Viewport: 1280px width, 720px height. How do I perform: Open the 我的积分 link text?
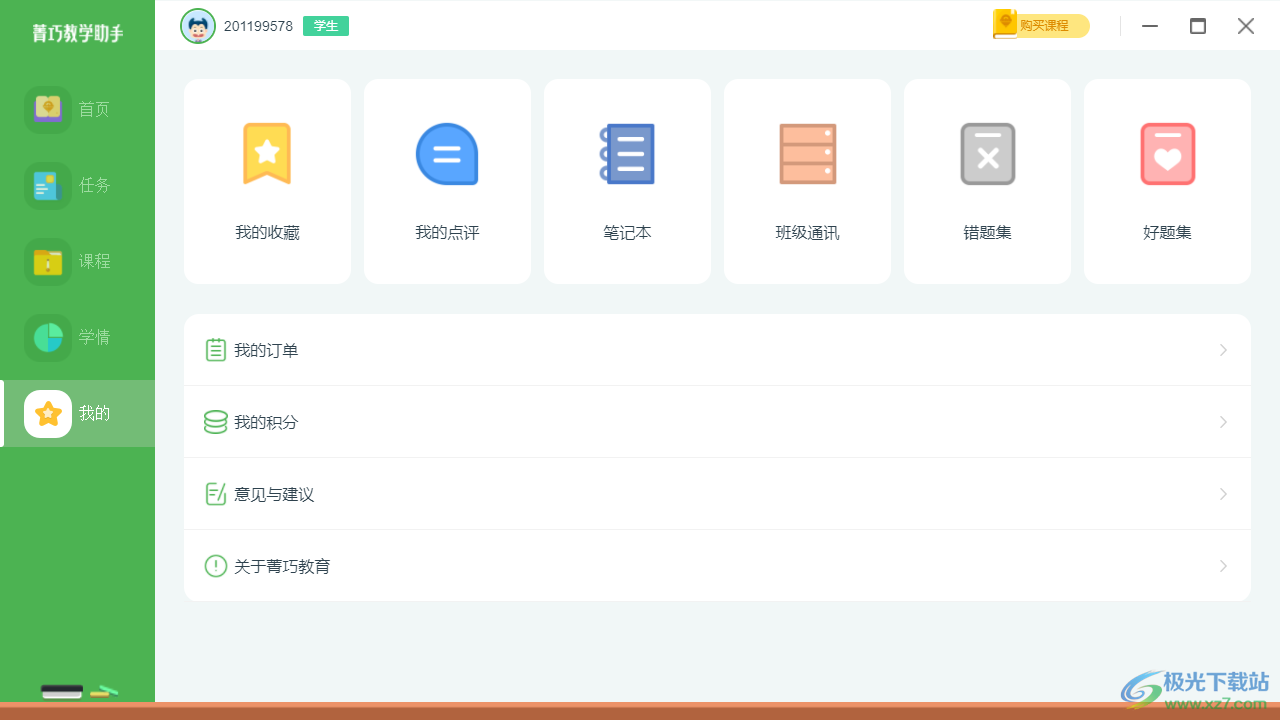266,422
